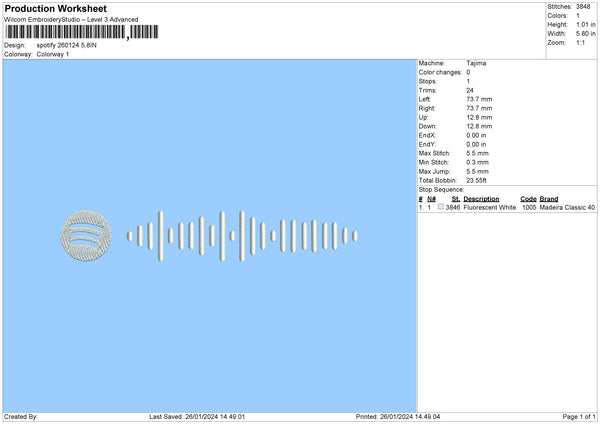600x424 pixels.
Task: Select "Wilcom EmbroideryStudio – Level 3 Advanced" text
Action: point(71,20)
